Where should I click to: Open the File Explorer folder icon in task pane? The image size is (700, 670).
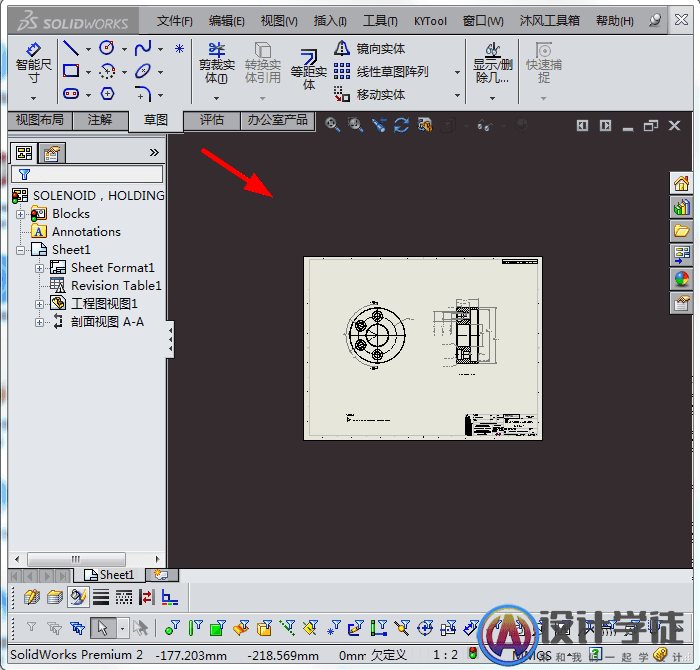pos(681,231)
